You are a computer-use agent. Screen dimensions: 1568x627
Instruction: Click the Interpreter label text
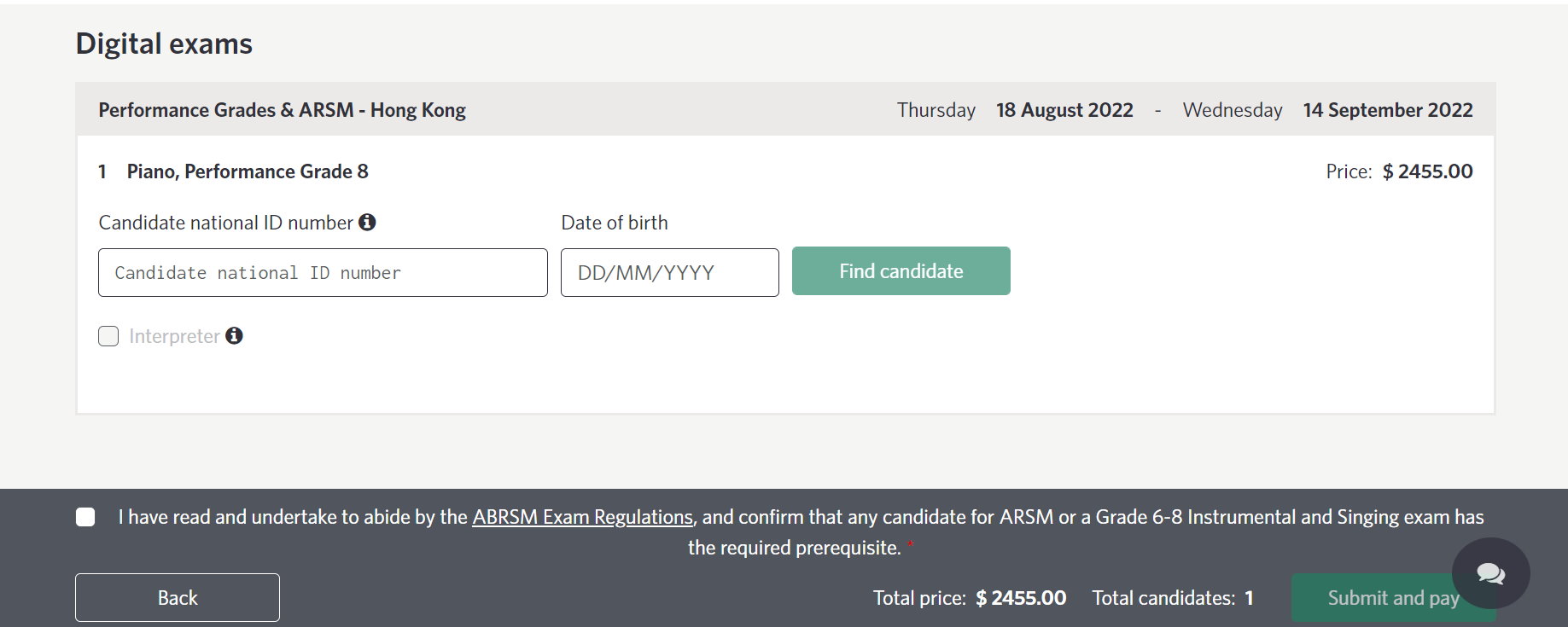click(174, 336)
